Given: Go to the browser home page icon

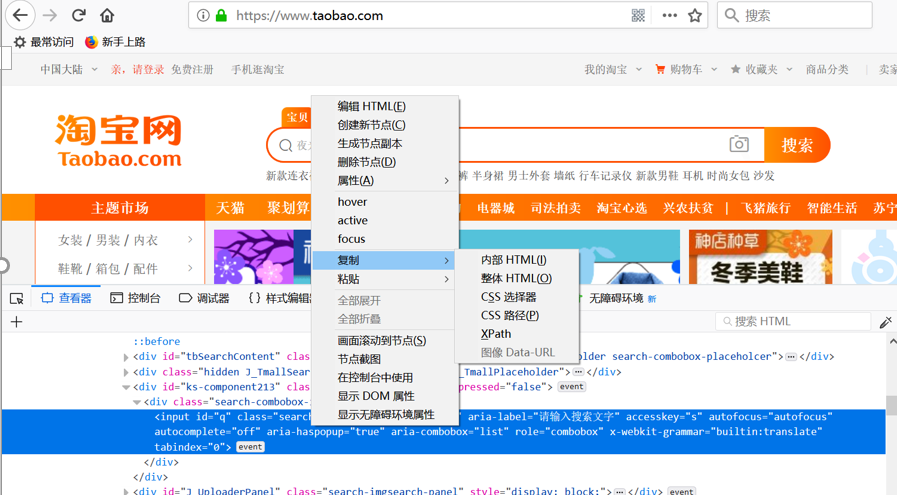Looking at the screenshot, I should [x=107, y=15].
